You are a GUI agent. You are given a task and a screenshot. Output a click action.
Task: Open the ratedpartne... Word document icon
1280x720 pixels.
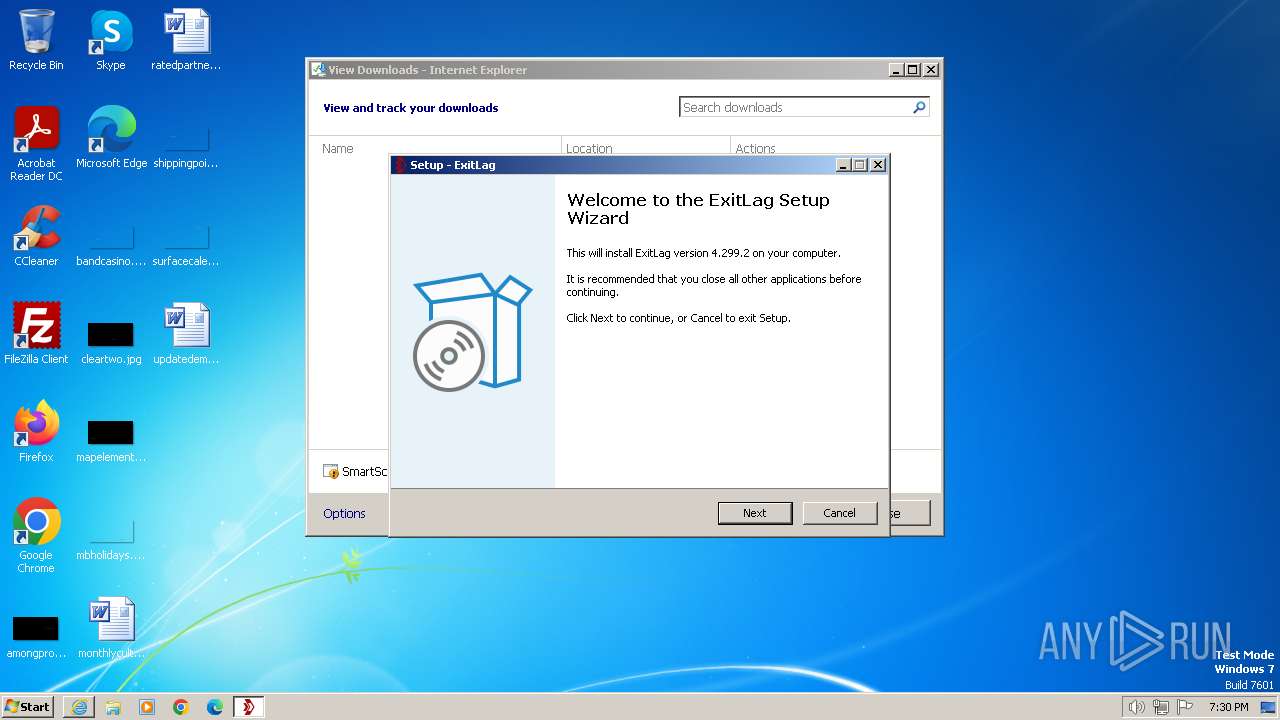(186, 40)
